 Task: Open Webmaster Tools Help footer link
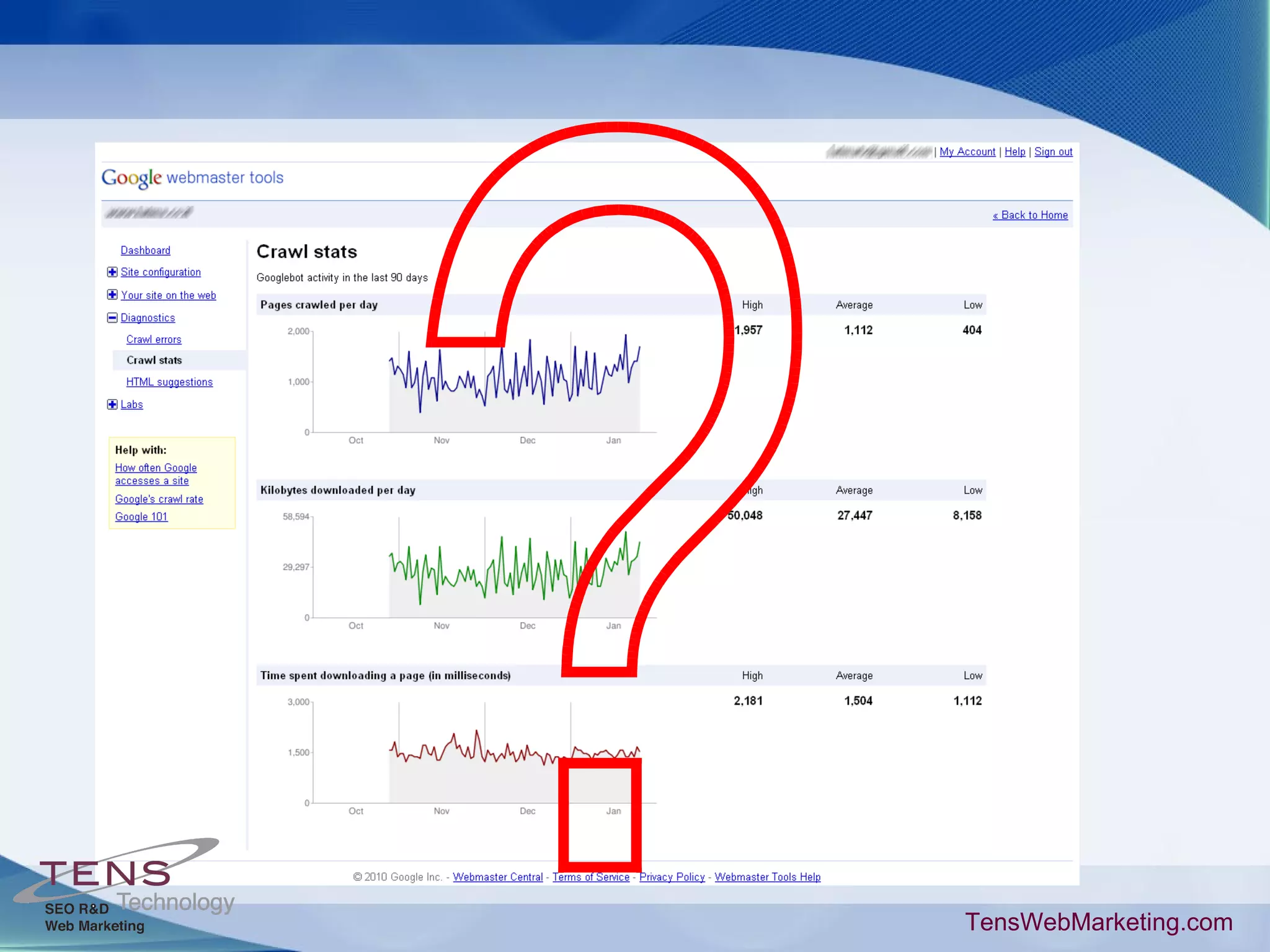[768, 877]
